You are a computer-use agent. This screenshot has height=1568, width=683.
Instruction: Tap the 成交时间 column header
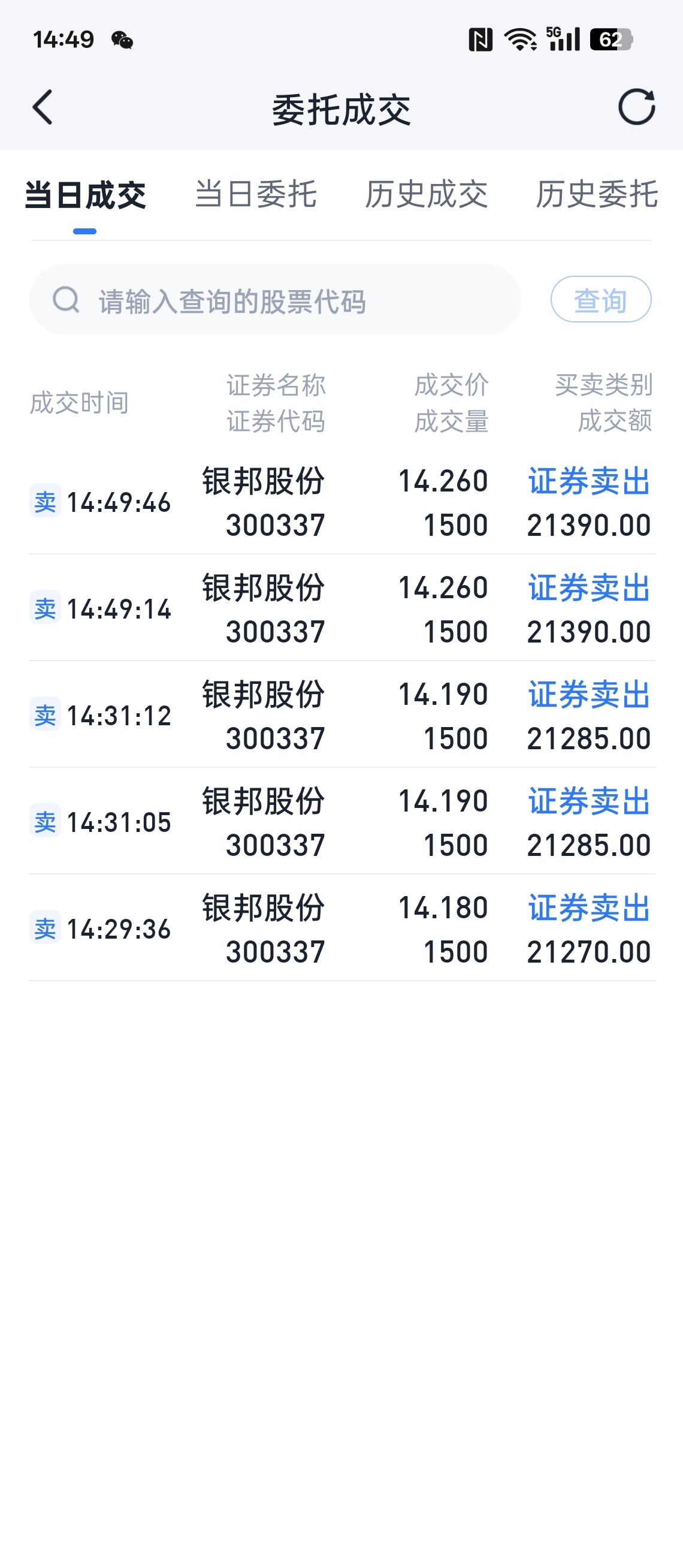[79, 403]
